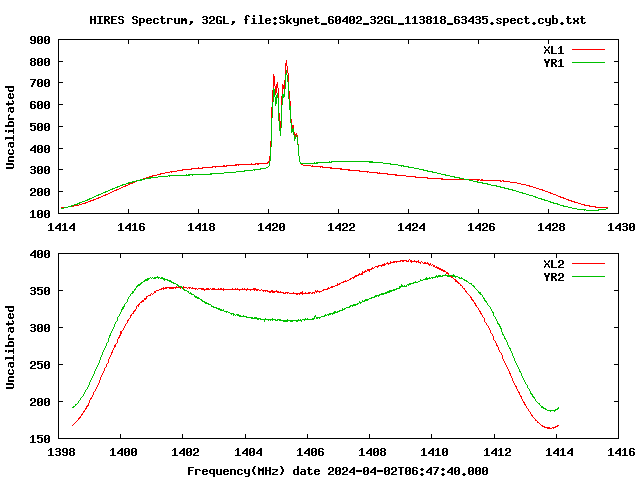This screenshot has width=640, height=480.
Task: Click the YR1 legend label
Action: (x=553, y=63)
